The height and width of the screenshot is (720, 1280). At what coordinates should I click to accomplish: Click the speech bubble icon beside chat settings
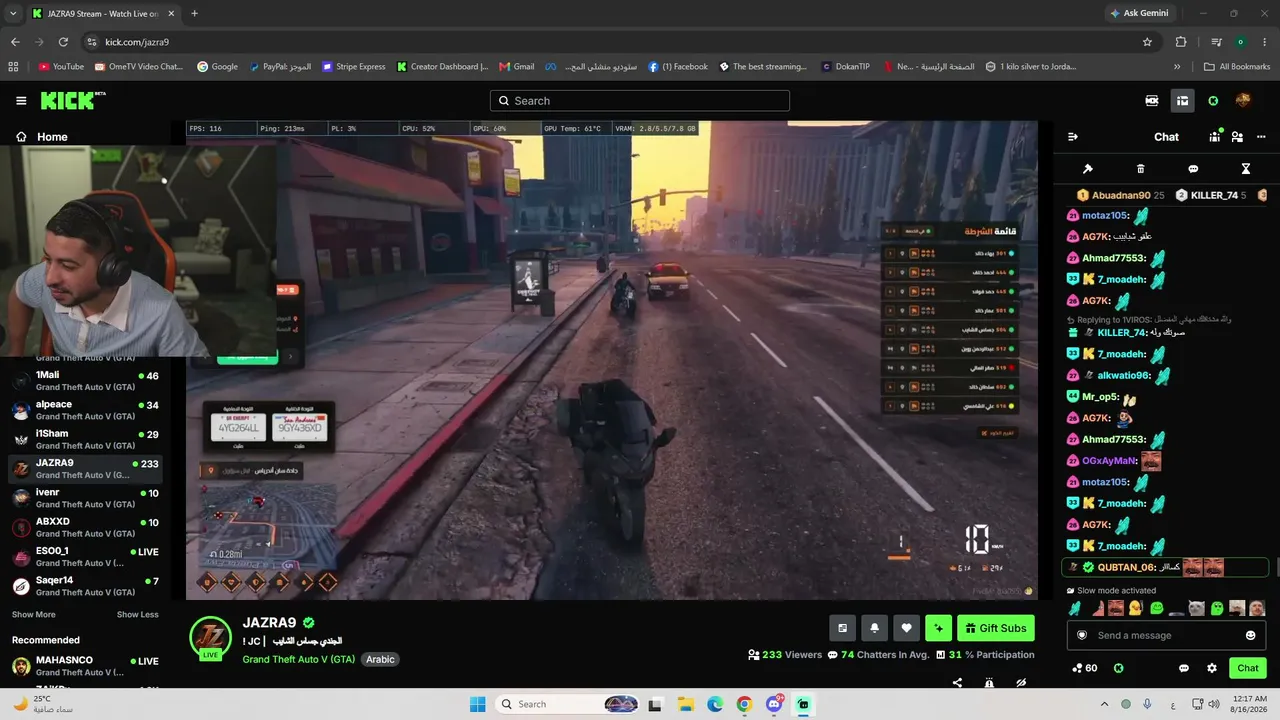point(1184,668)
